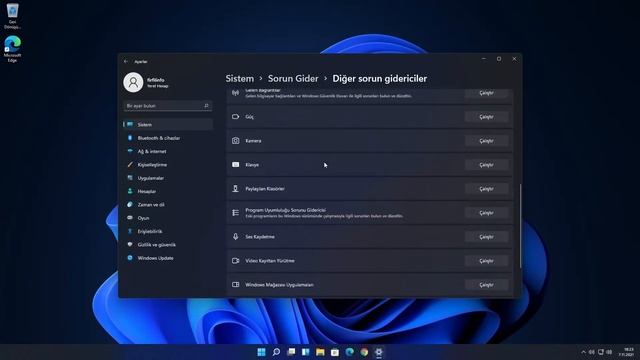Run the Program Uyumluluğu Sorunu Giderici

[x=486, y=213]
